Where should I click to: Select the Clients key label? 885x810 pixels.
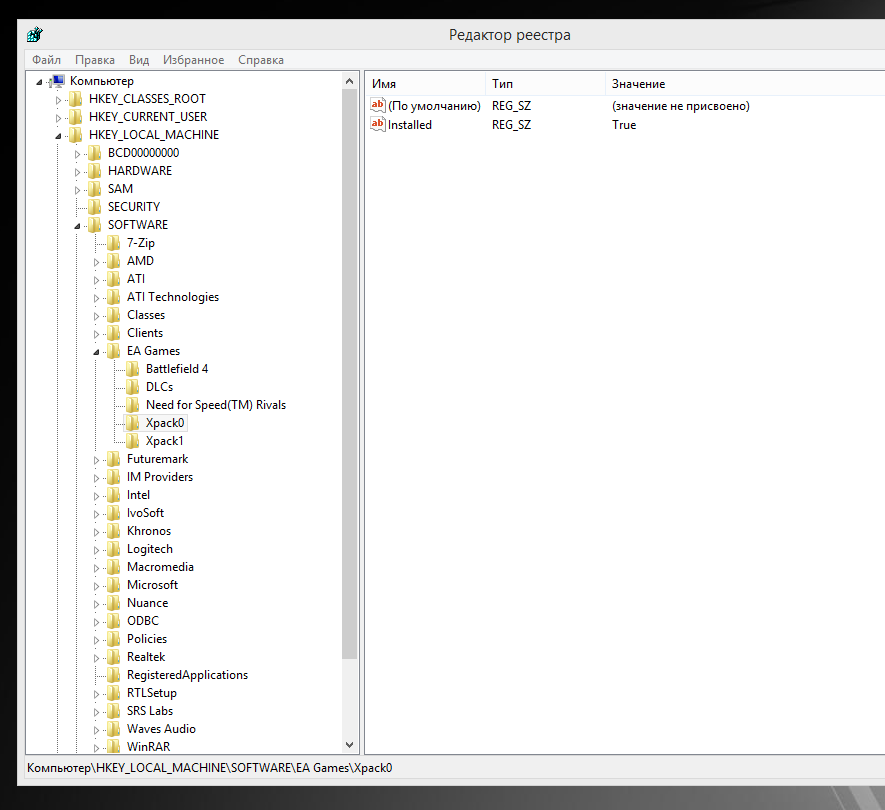pyautogui.click(x=145, y=333)
